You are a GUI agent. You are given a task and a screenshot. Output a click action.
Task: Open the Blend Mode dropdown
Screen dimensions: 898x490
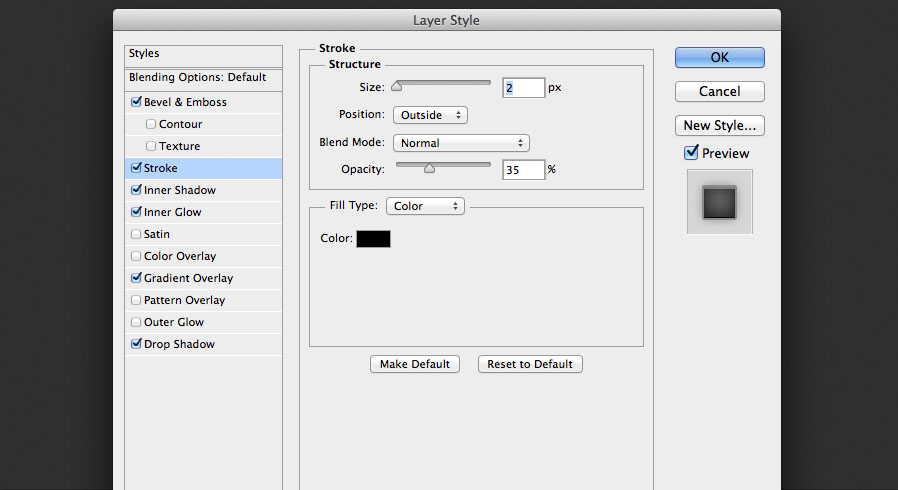(x=461, y=143)
